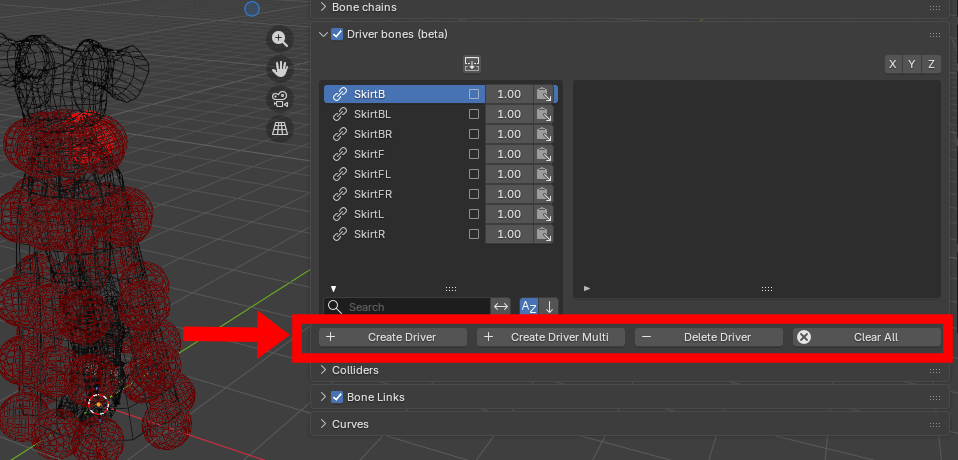Click paste icon in SkirtBR row
Viewport: 958px width, 460px height.
[x=543, y=134]
